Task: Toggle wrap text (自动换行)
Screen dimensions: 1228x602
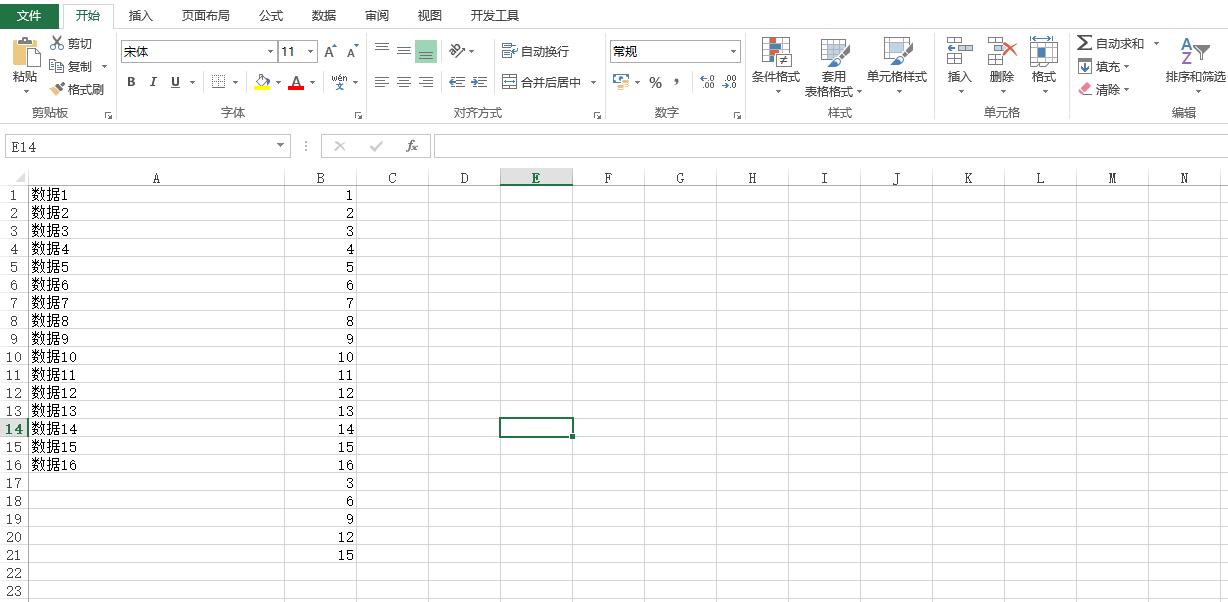Action: 535,51
